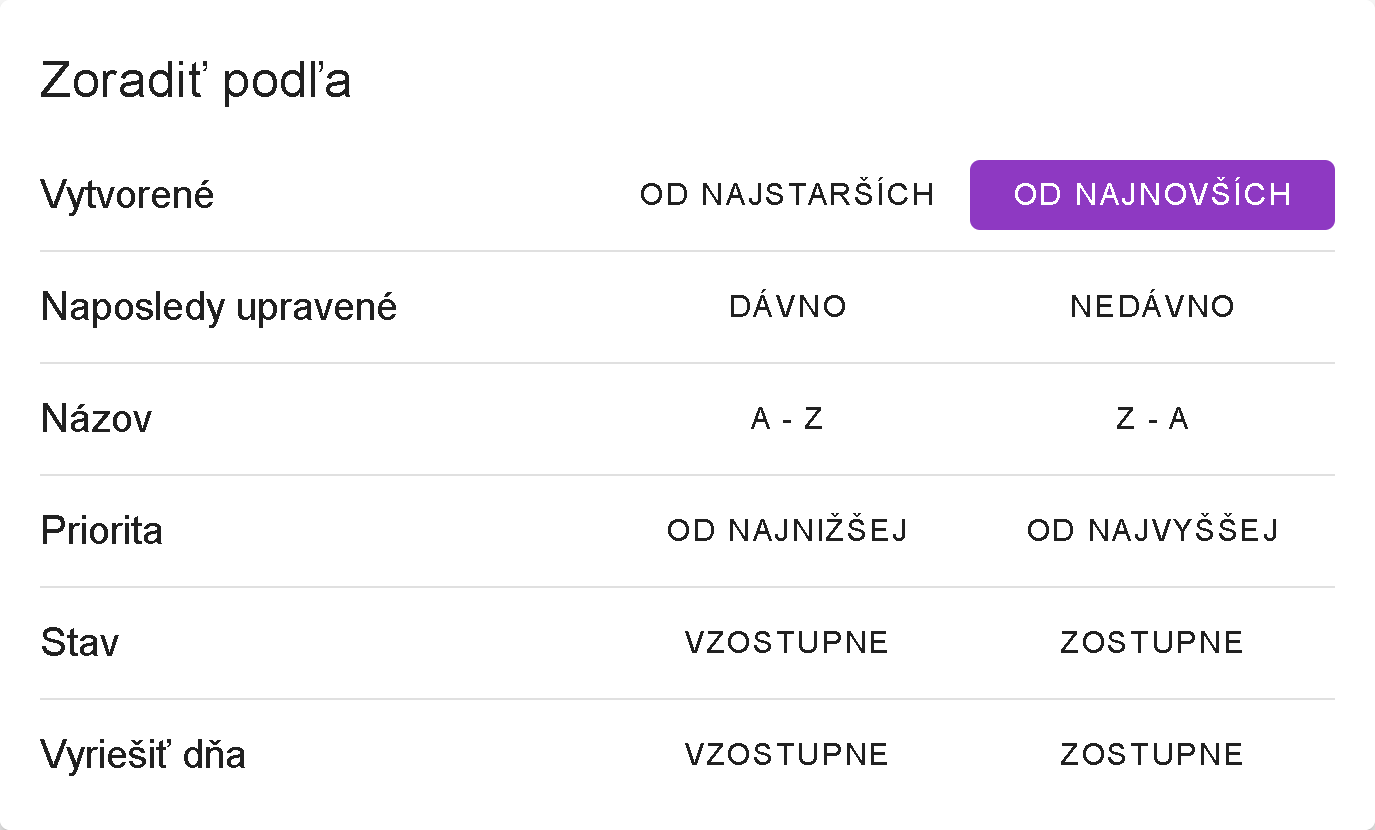Sort Naposledy upravené by DÁVNO
The width and height of the screenshot is (1375, 830).
(787, 307)
